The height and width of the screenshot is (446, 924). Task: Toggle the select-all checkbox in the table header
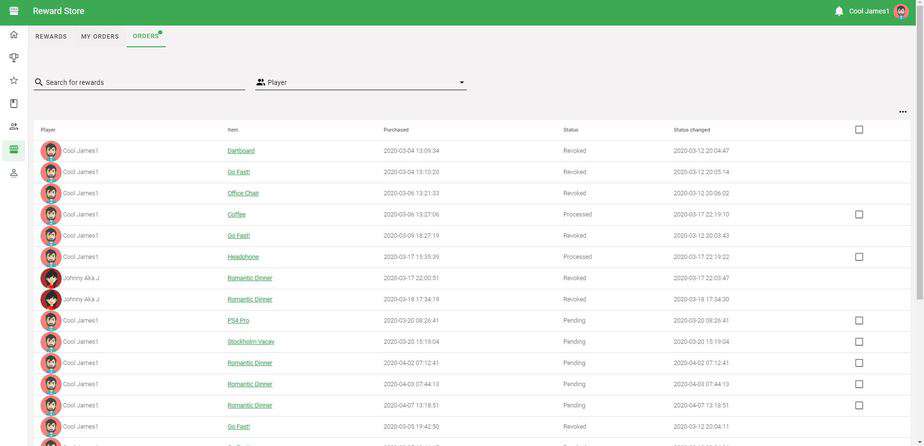click(x=859, y=130)
